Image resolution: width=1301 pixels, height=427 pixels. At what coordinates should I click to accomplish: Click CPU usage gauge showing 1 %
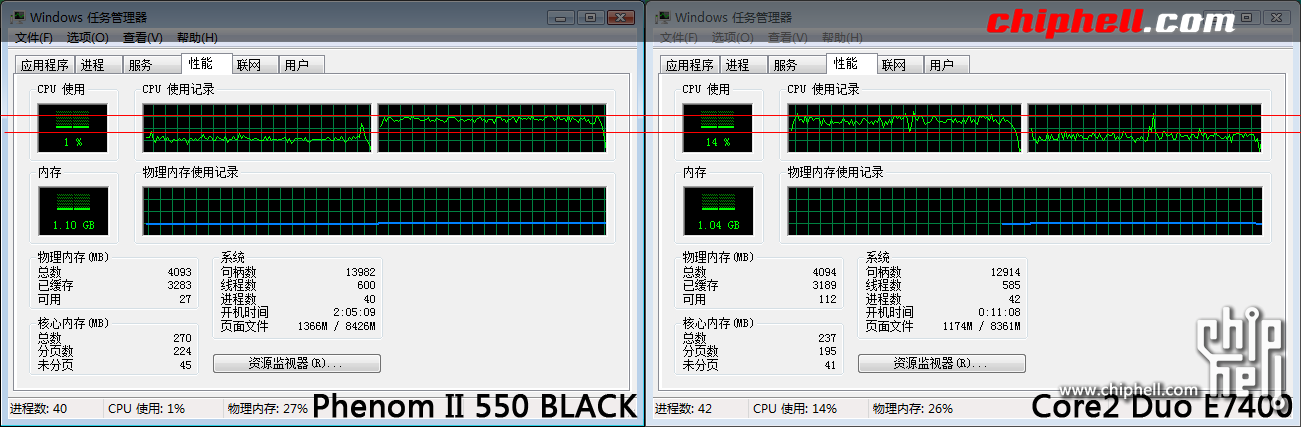tap(73, 127)
